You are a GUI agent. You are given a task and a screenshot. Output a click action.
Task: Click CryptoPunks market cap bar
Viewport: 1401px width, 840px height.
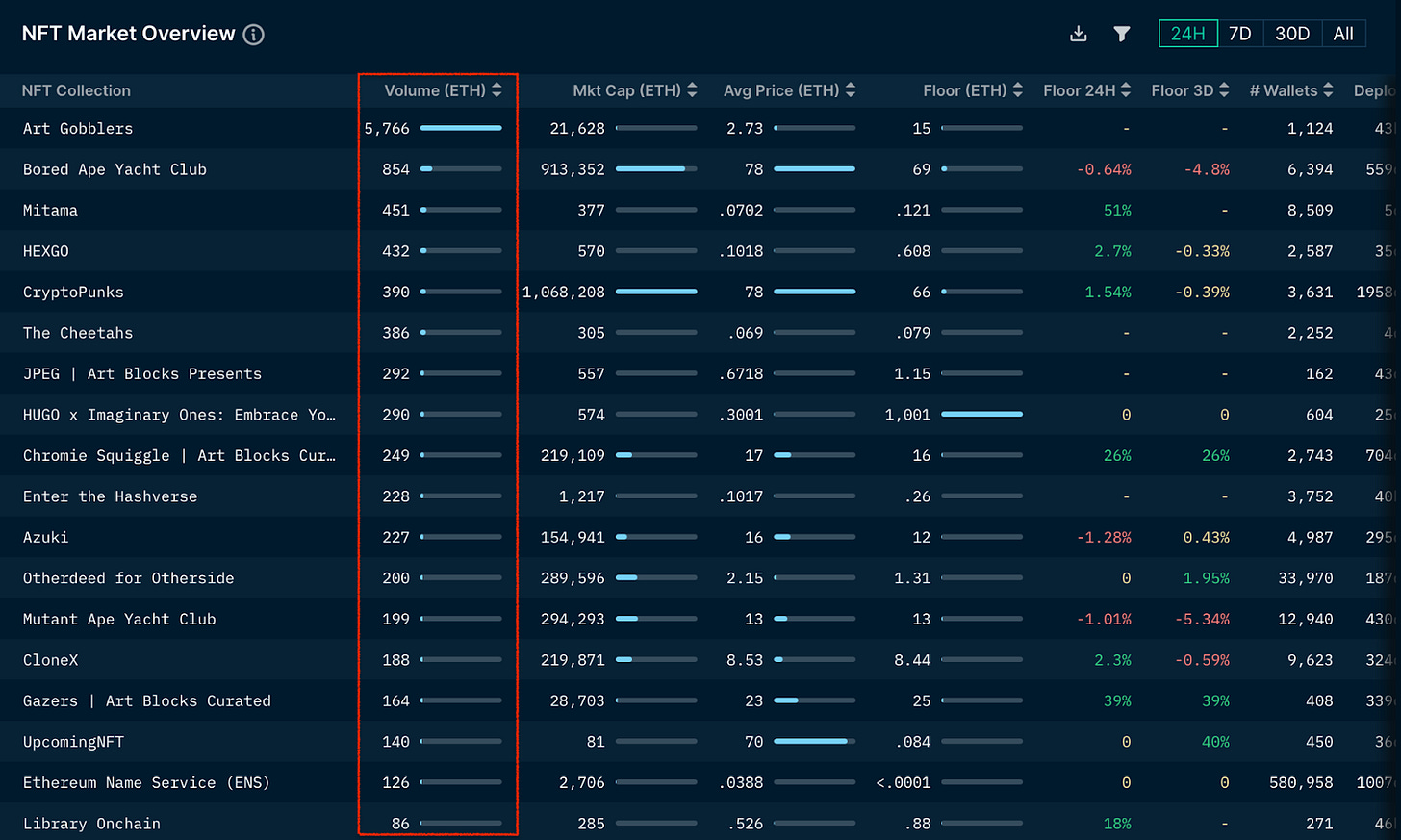point(656,292)
